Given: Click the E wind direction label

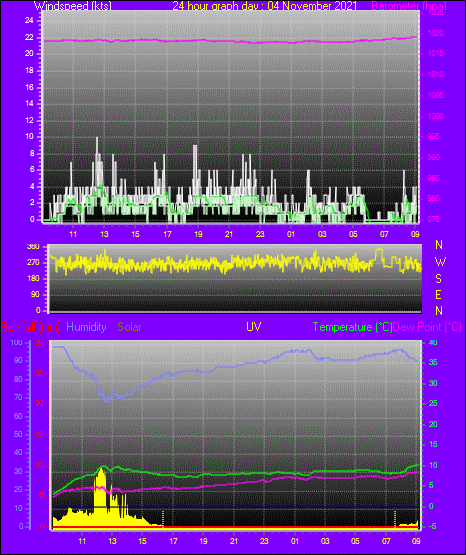Looking at the screenshot, I should 438,294.
